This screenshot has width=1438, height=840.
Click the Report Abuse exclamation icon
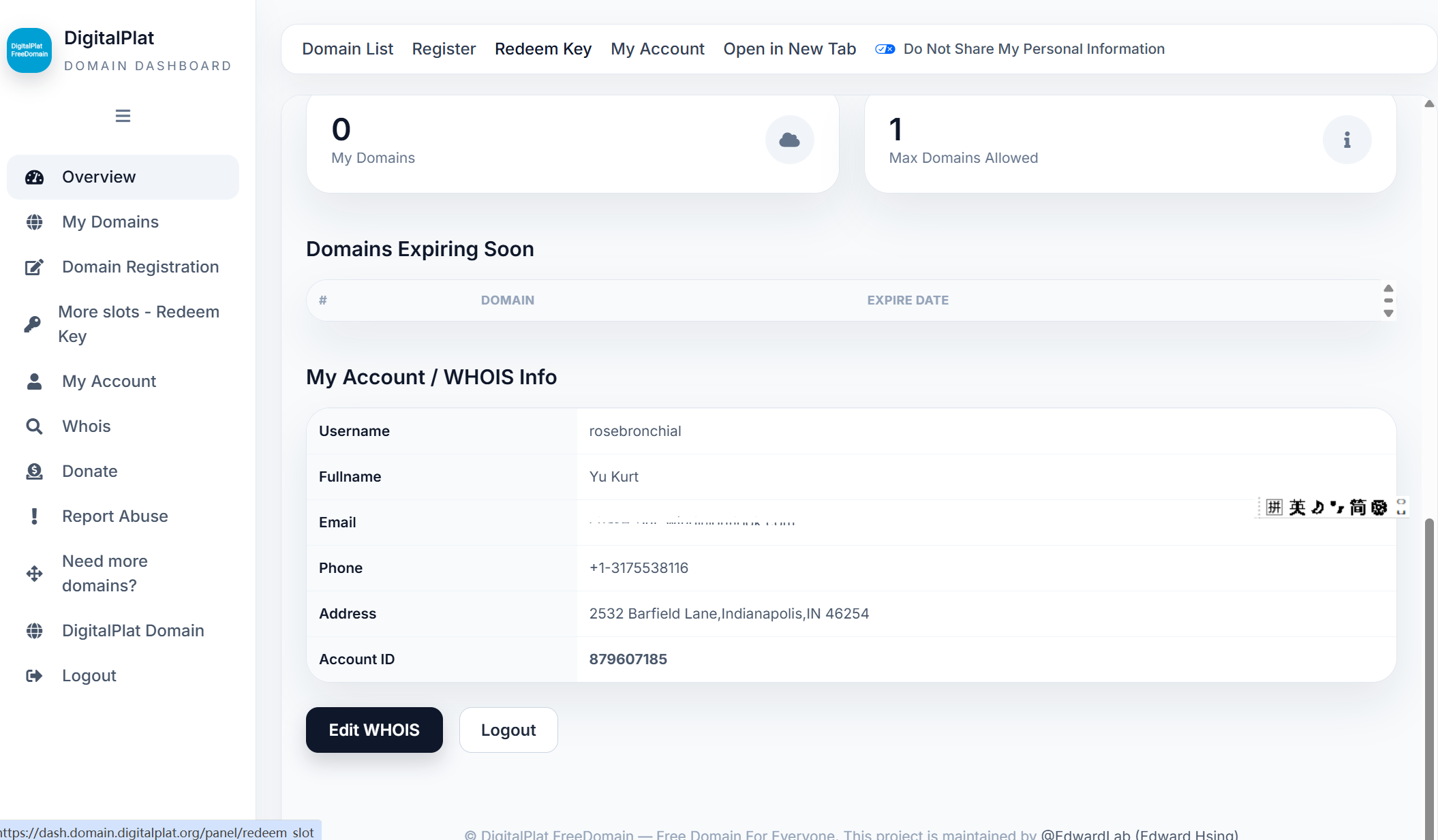[34, 516]
